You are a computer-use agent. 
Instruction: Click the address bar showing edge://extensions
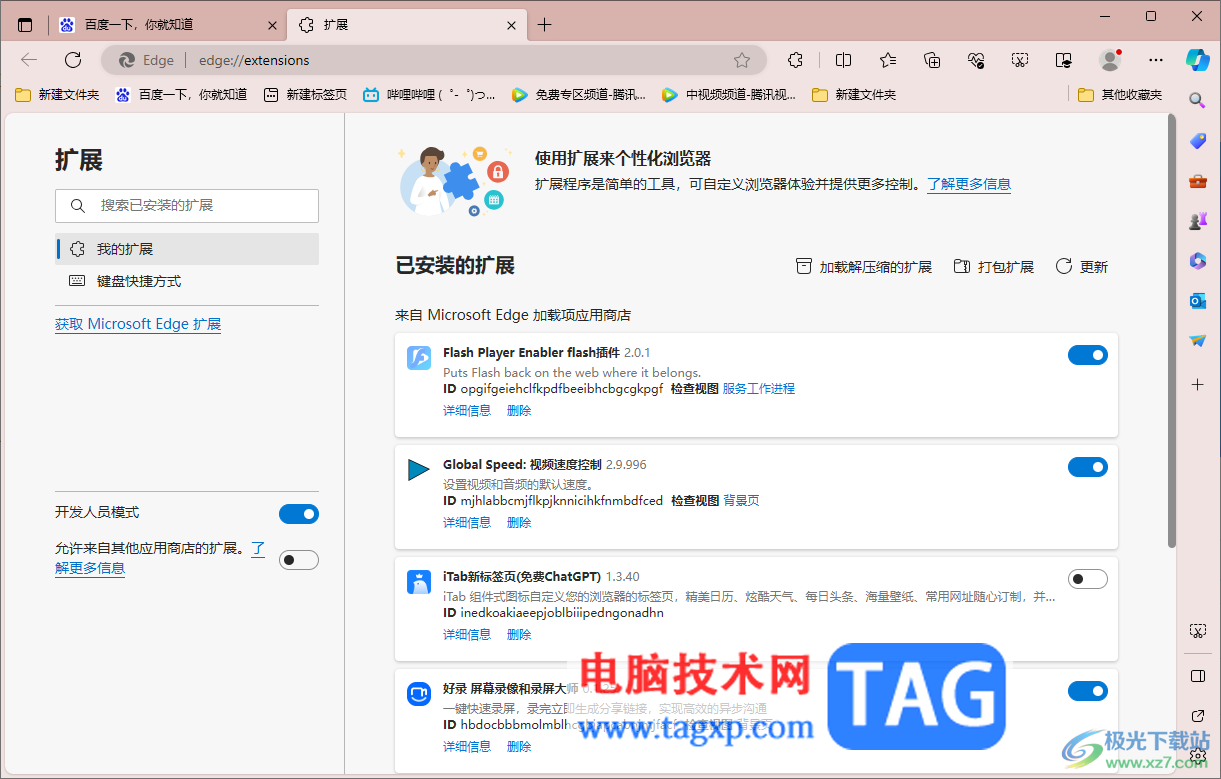[434, 60]
